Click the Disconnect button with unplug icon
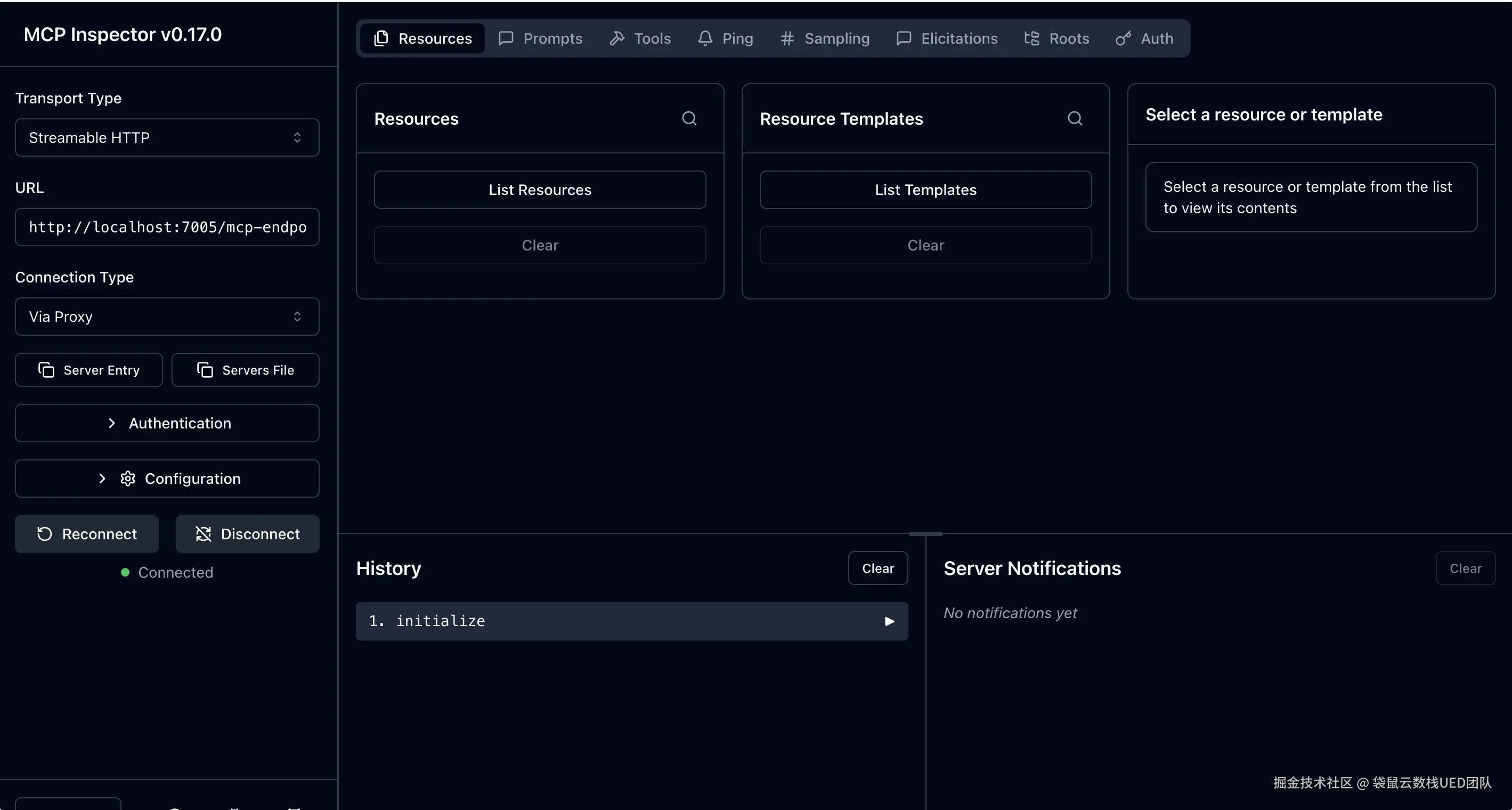Viewport: 1512px width, 810px height. (247, 534)
